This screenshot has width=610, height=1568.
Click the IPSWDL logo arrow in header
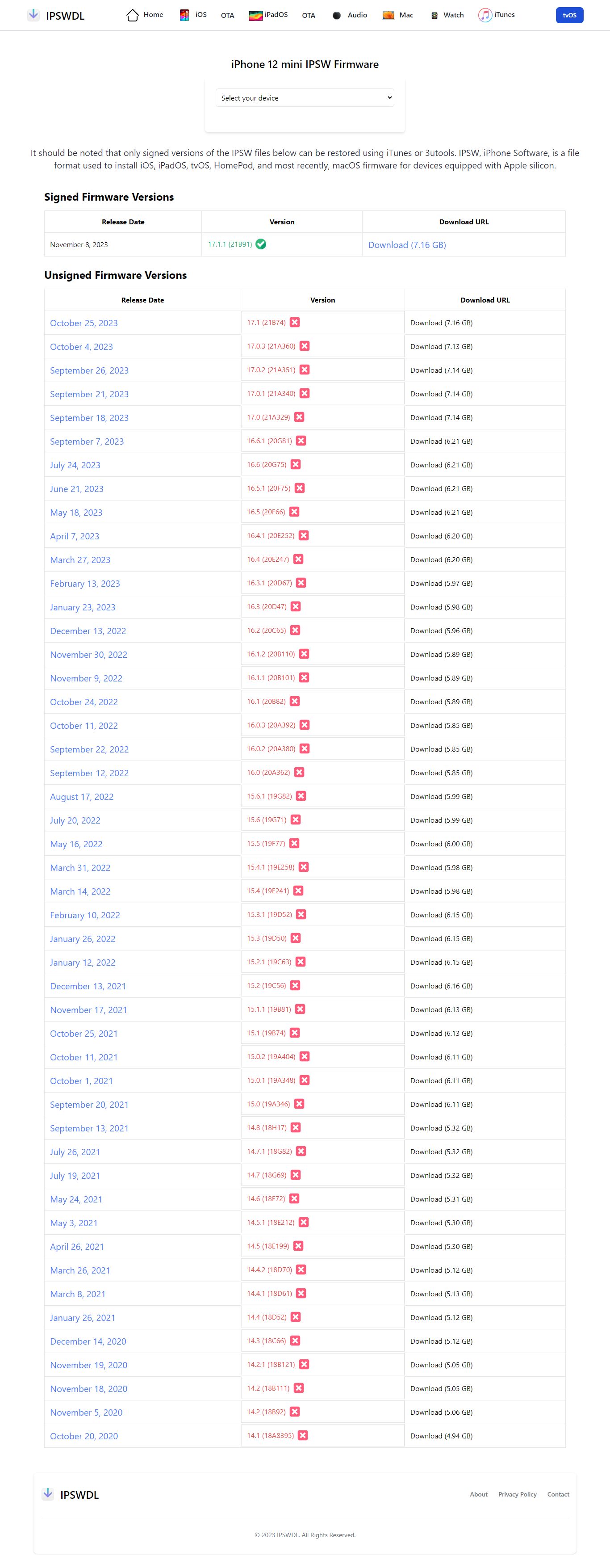coord(33,15)
